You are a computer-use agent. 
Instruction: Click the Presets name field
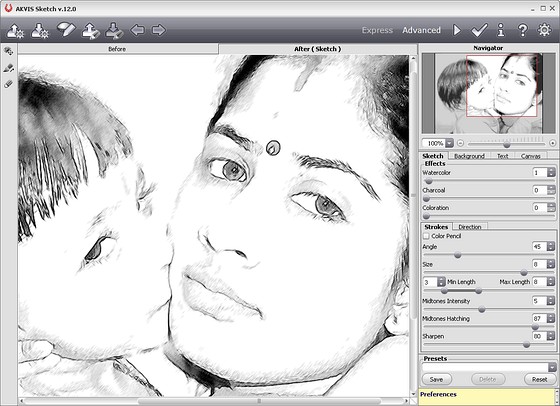click(x=485, y=367)
